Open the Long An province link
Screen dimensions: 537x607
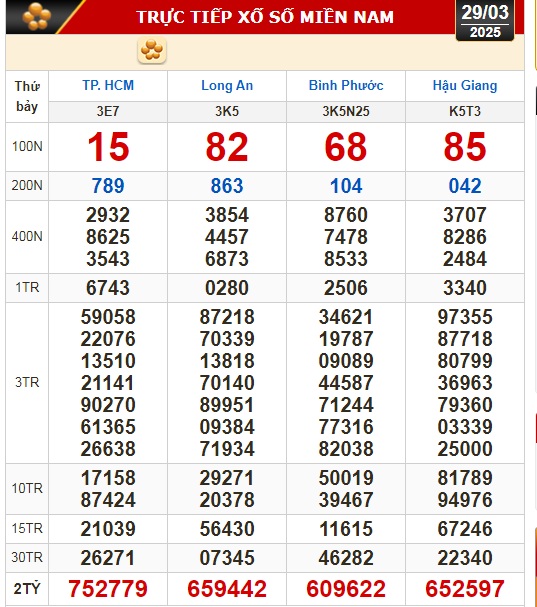coord(227,85)
